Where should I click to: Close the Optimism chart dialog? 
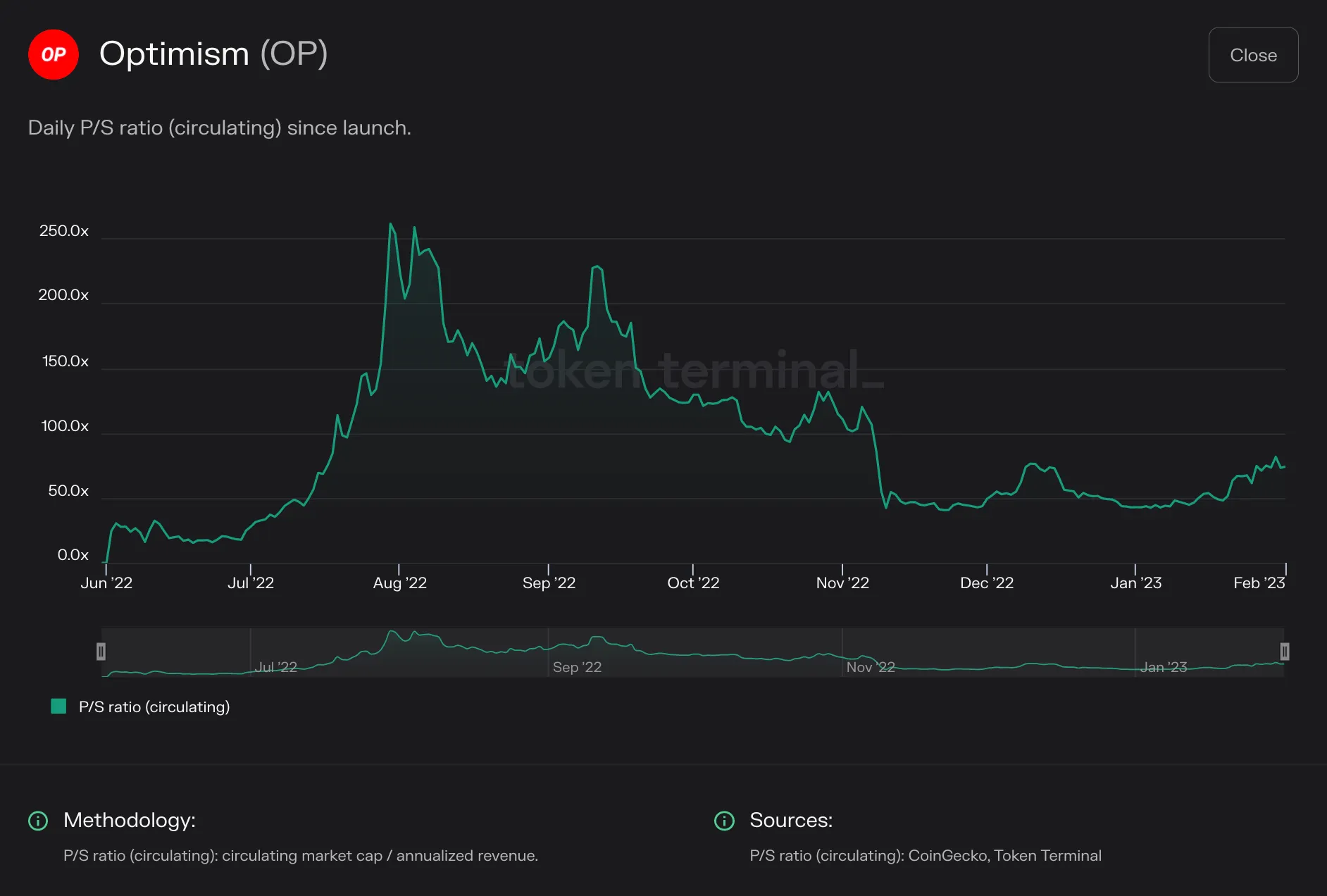[x=1253, y=55]
